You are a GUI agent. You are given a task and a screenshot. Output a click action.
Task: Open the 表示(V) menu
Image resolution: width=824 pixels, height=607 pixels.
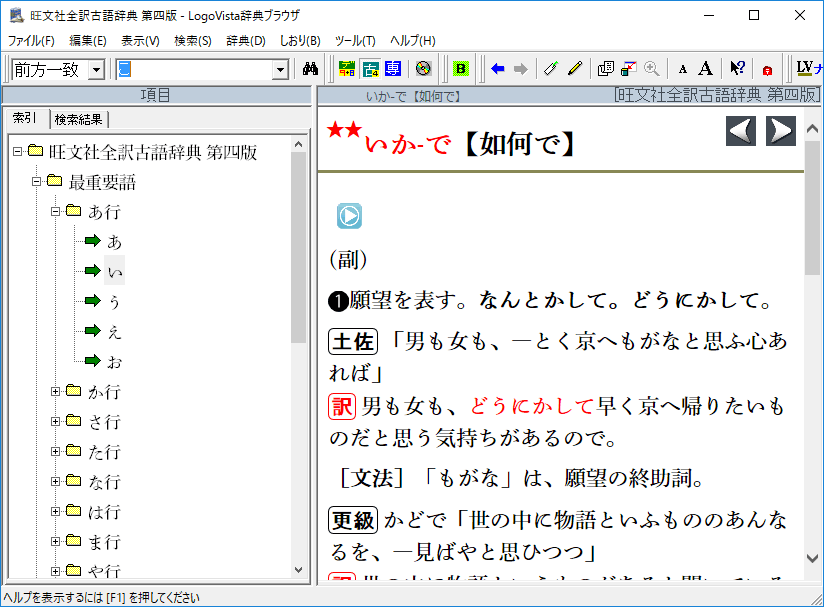pyautogui.click(x=140, y=41)
